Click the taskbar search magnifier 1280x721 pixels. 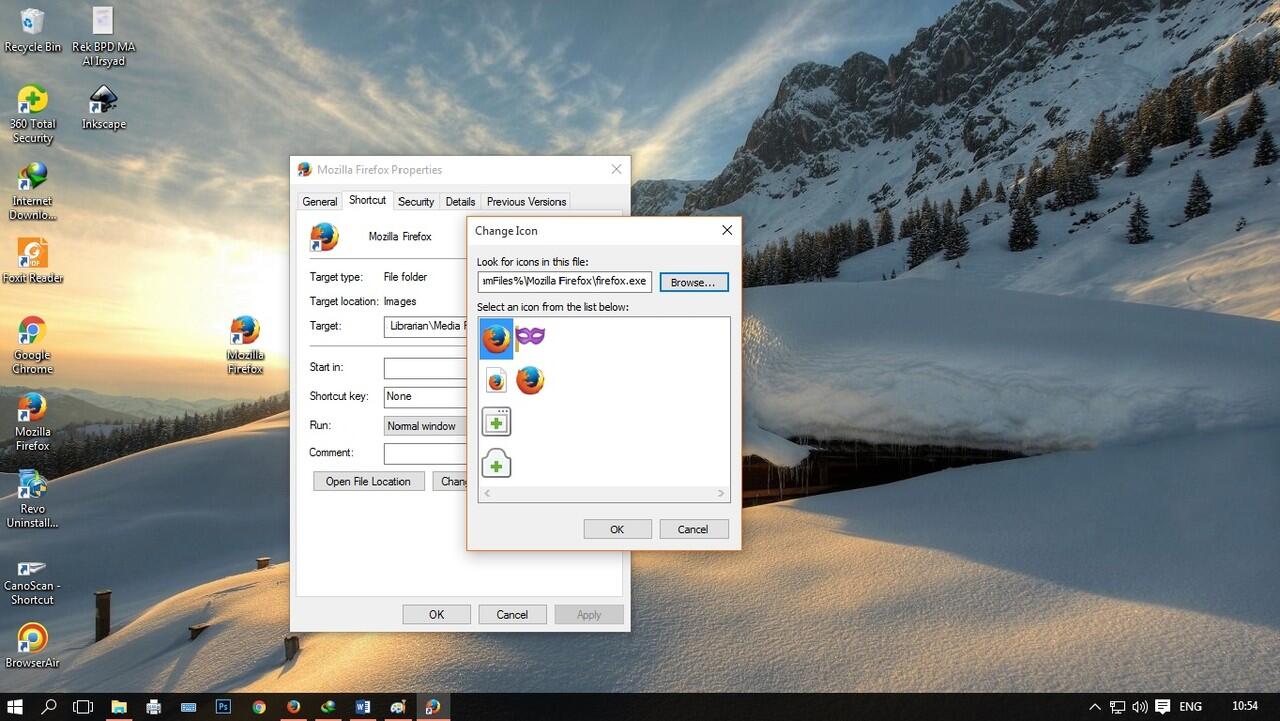point(49,706)
